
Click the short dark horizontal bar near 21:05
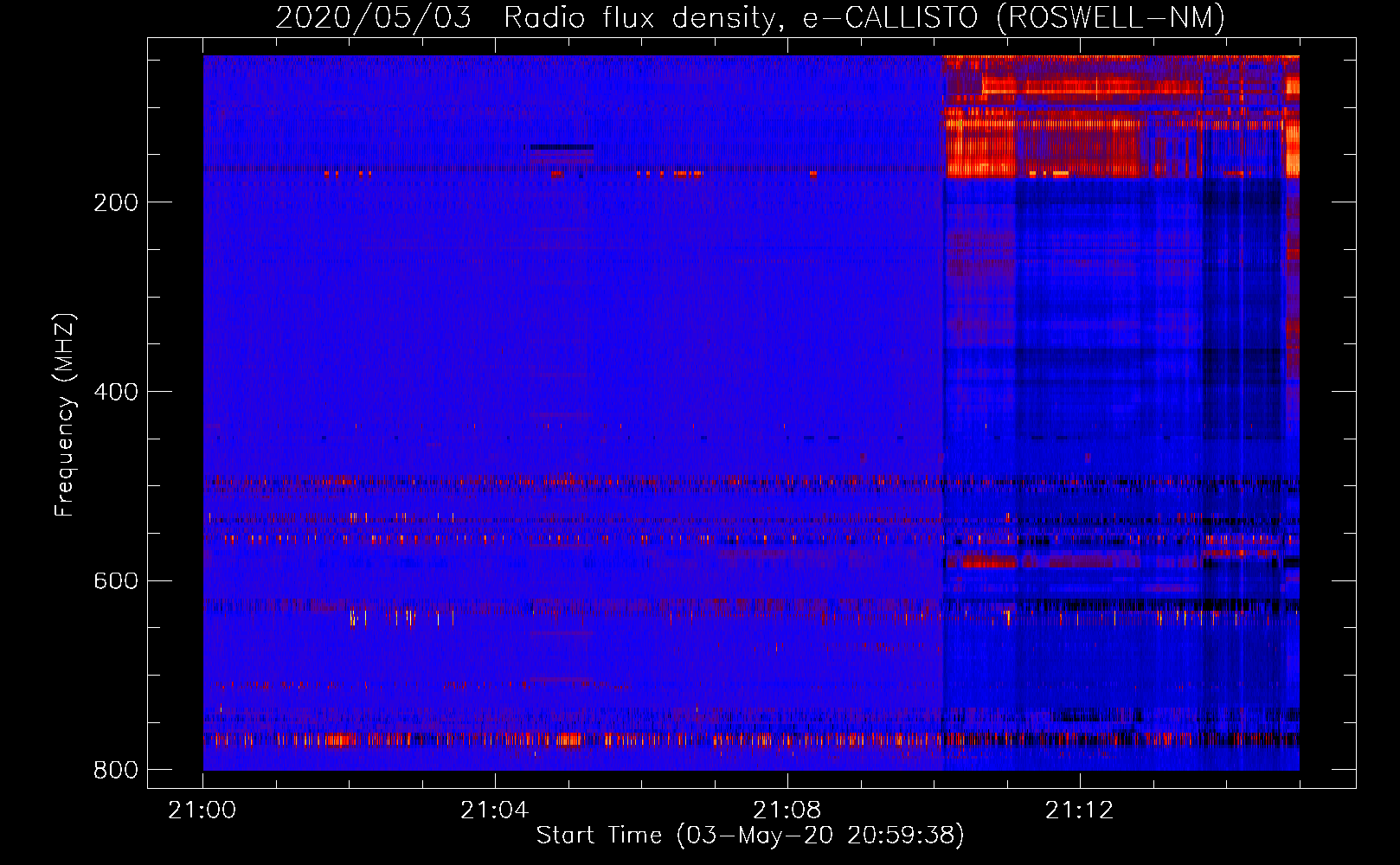click(562, 147)
